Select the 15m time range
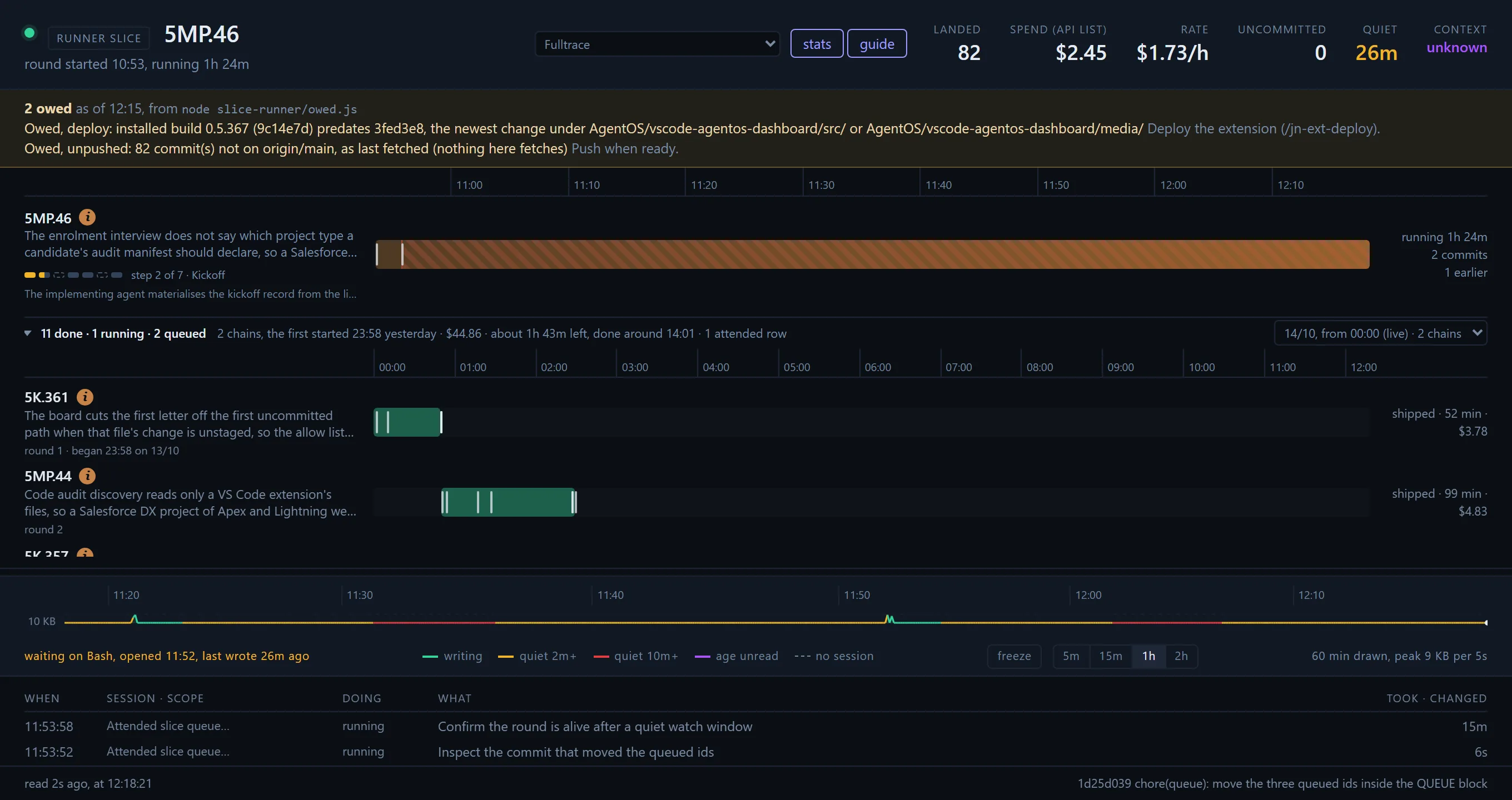 (x=1111, y=656)
